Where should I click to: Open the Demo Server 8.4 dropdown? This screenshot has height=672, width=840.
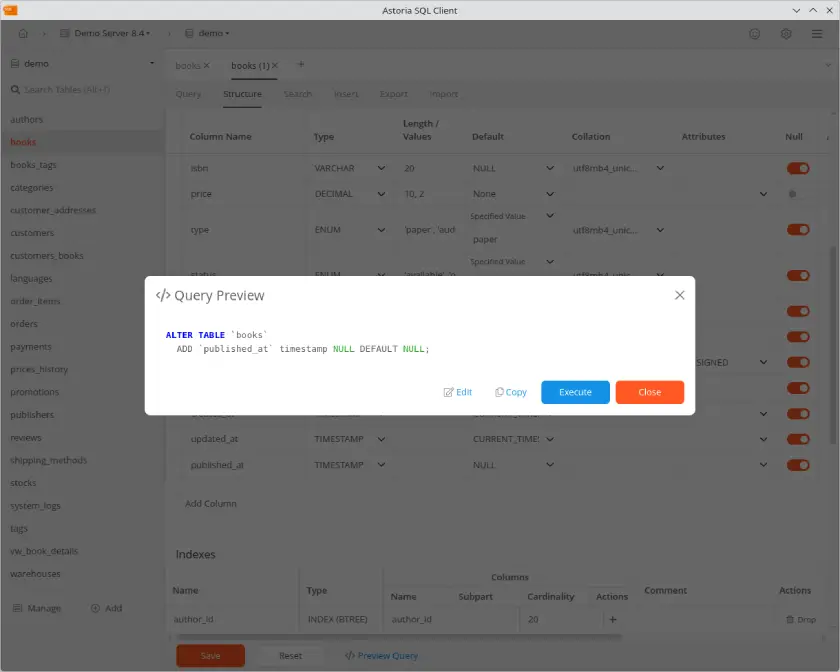click(105, 33)
